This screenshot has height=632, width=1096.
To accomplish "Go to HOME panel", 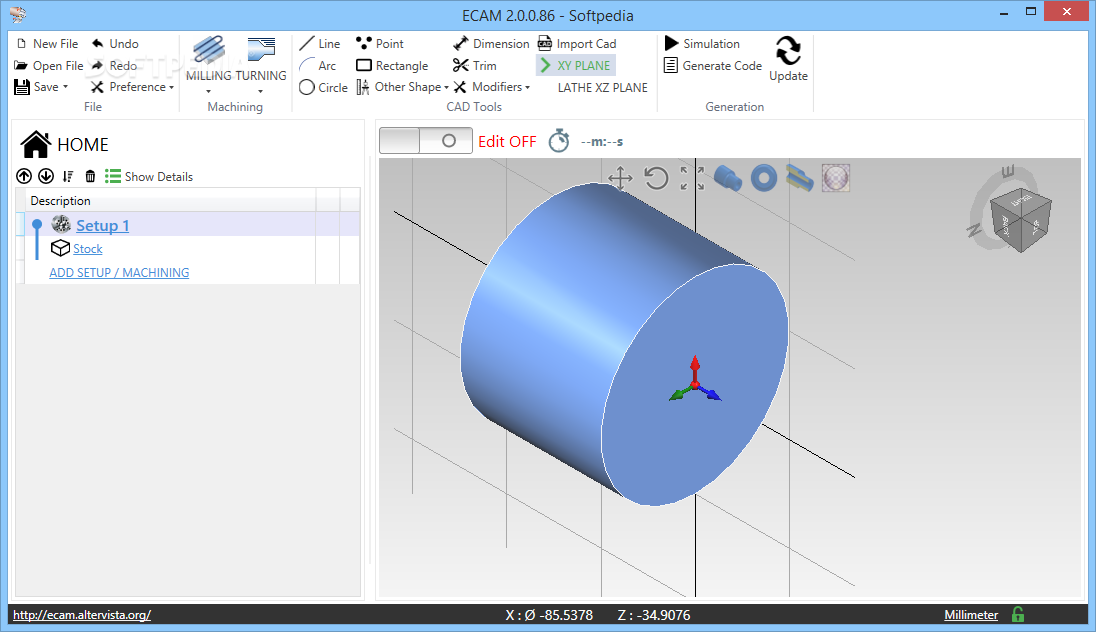I will coord(64,145).
